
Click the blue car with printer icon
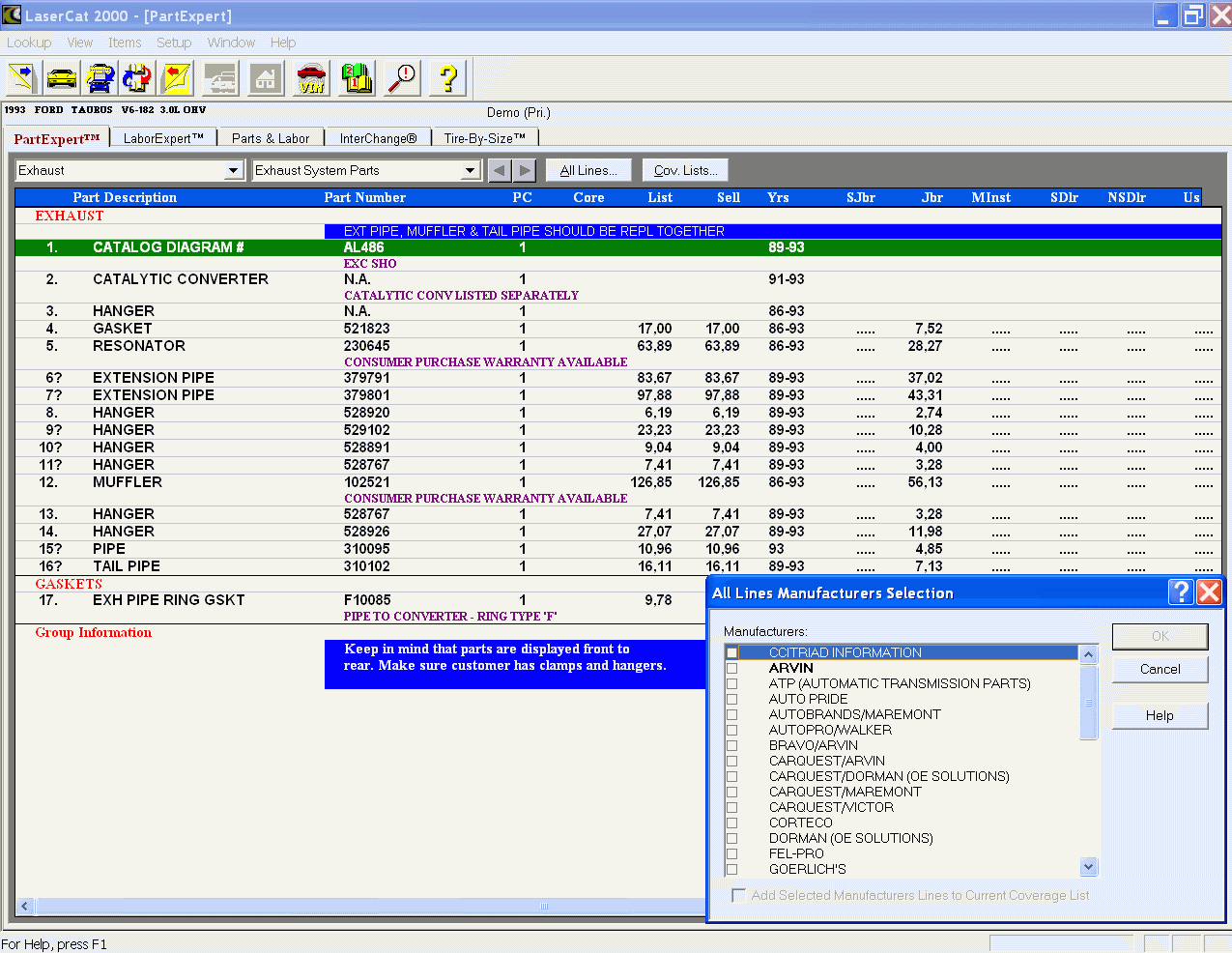pyautogui.click(x=100, y=78)
